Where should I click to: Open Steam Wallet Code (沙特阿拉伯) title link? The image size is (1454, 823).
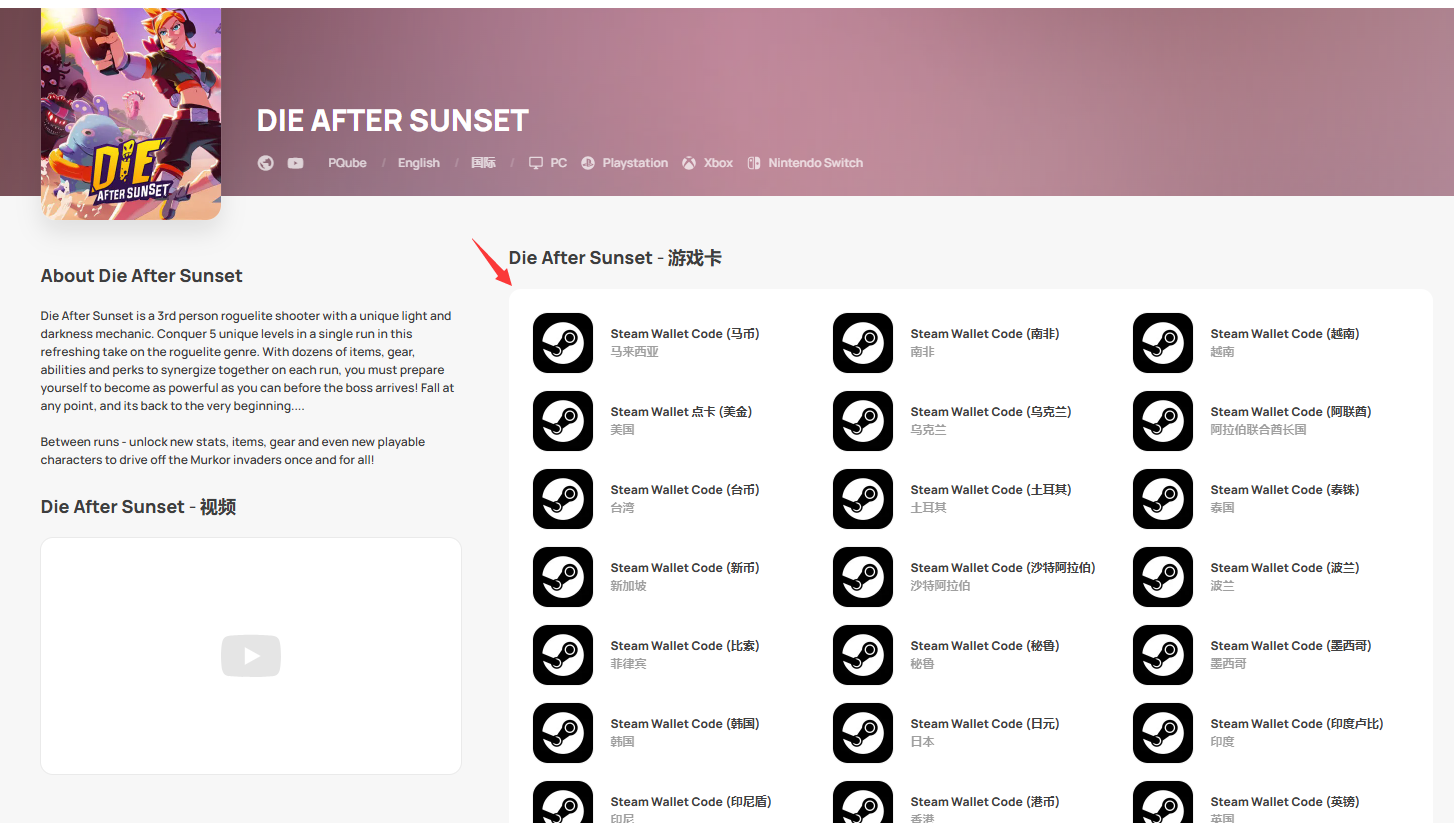point(1003,568)
